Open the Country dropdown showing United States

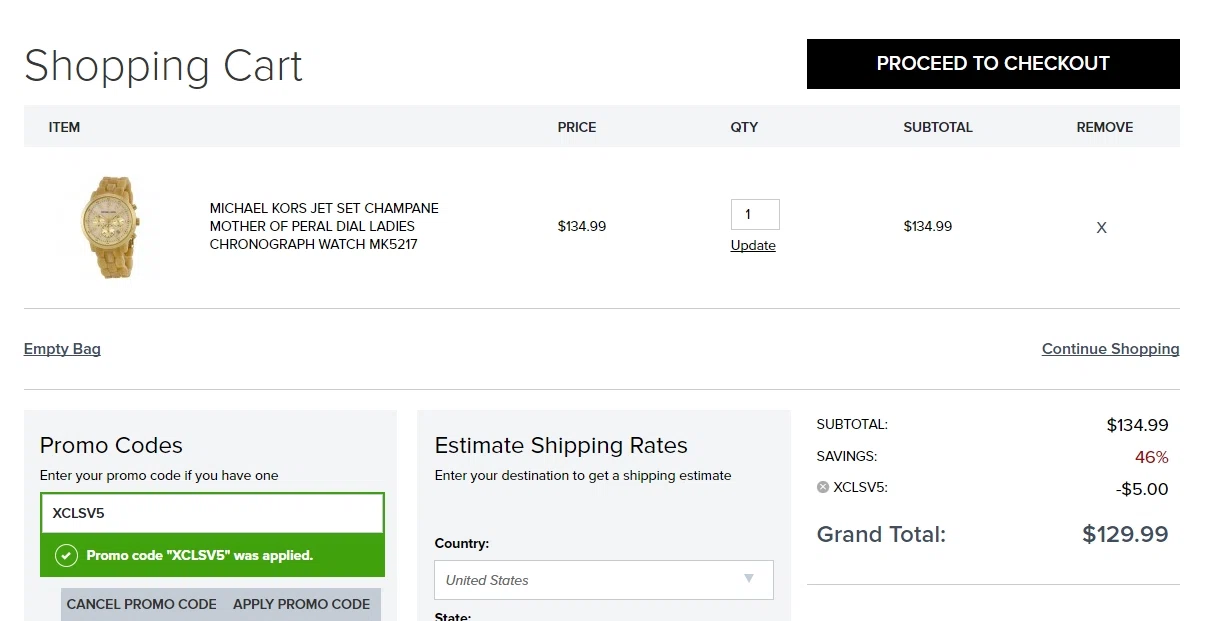tap(604, 580)
